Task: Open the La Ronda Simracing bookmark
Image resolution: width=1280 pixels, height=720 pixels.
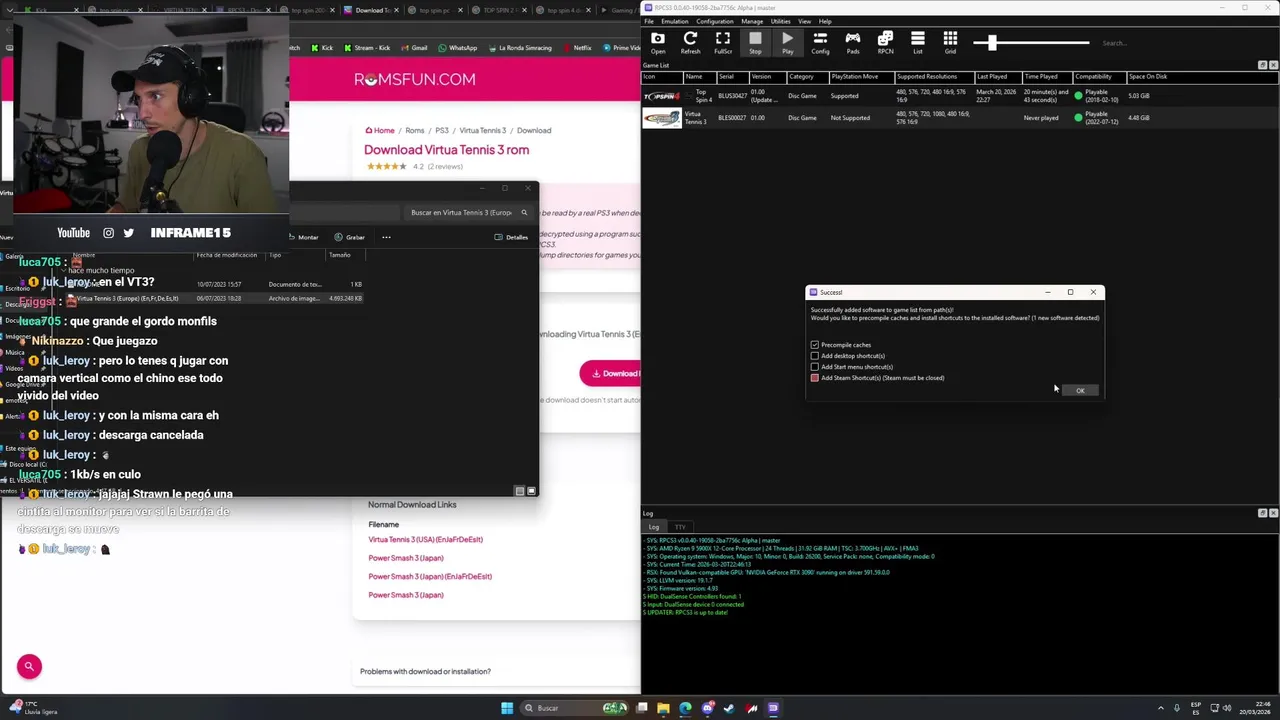Action: pyautogui.click(x=520, y=48)
